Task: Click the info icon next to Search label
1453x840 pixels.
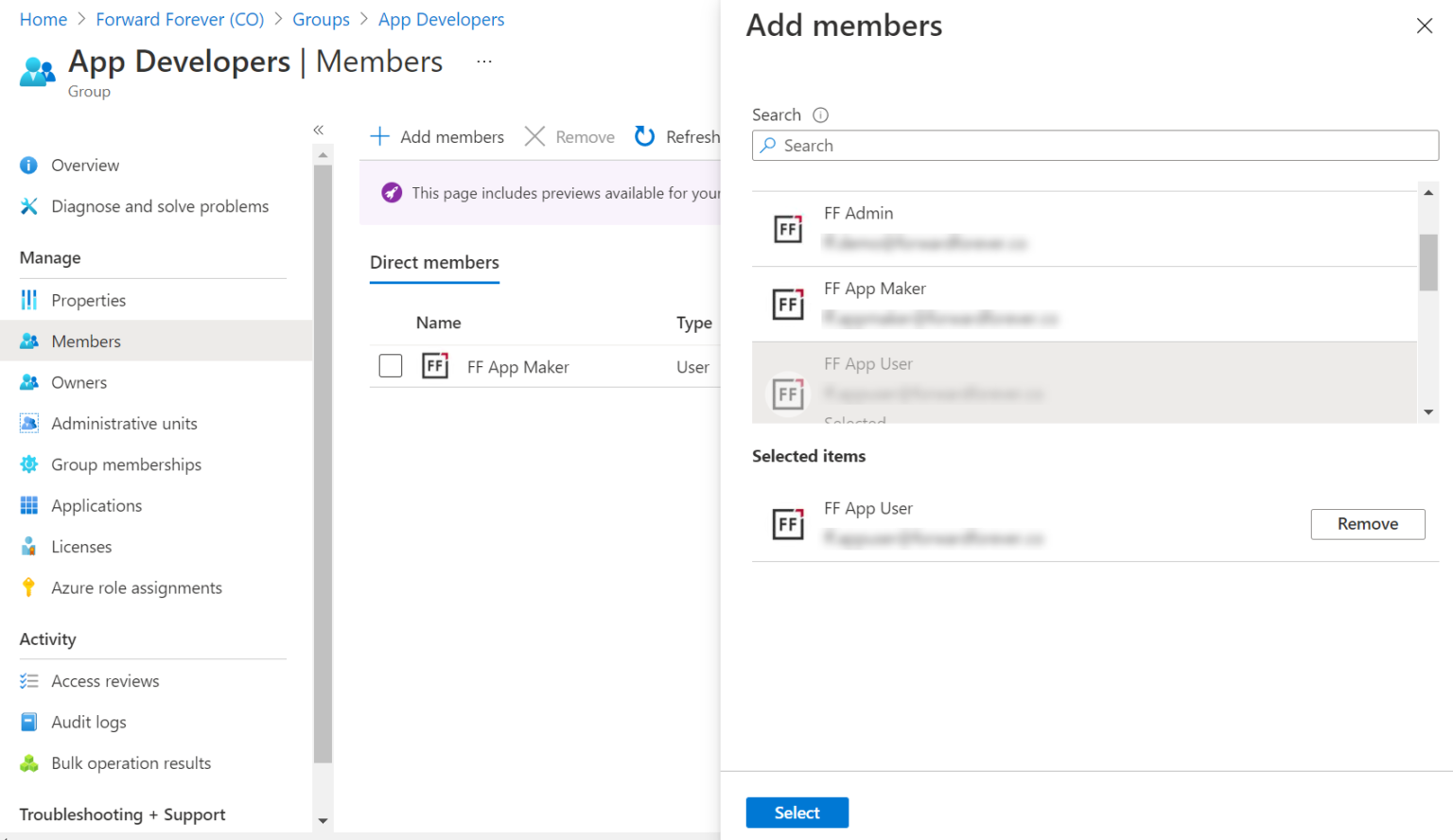Action: click(x=821, y=114)
